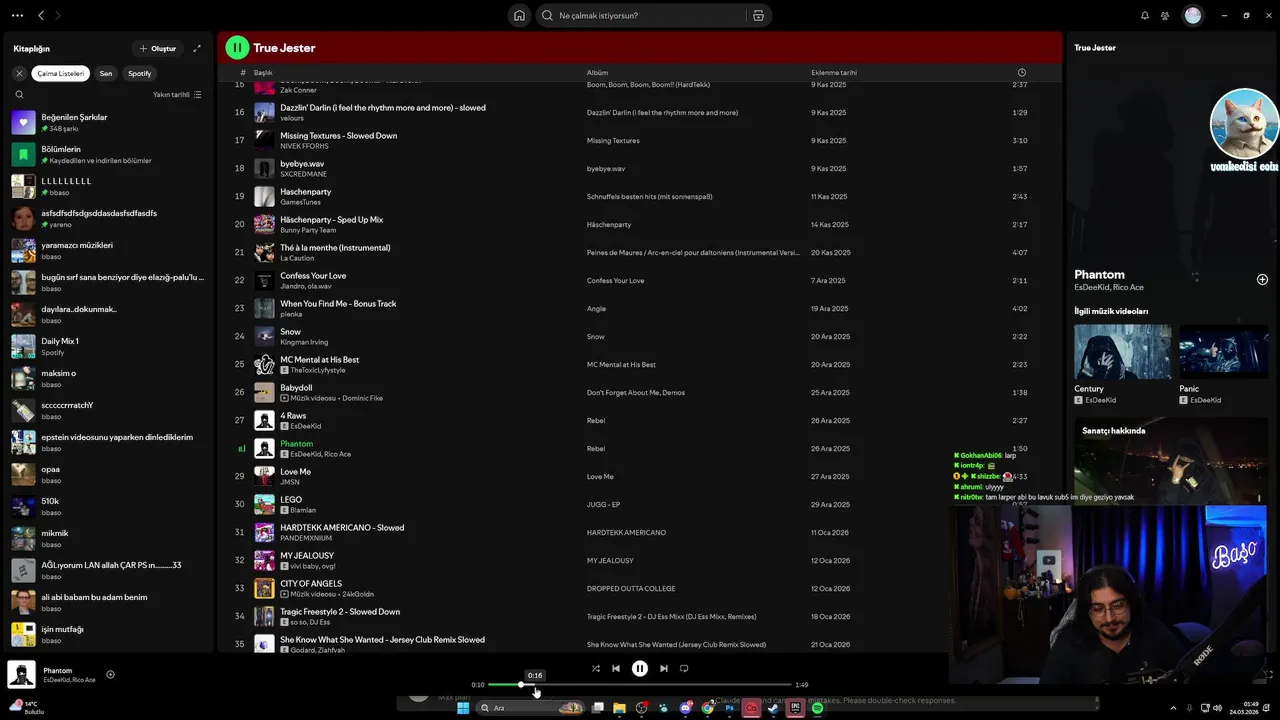
Task: Open the Browse icon inside the search bar
Action: (758, 15)
